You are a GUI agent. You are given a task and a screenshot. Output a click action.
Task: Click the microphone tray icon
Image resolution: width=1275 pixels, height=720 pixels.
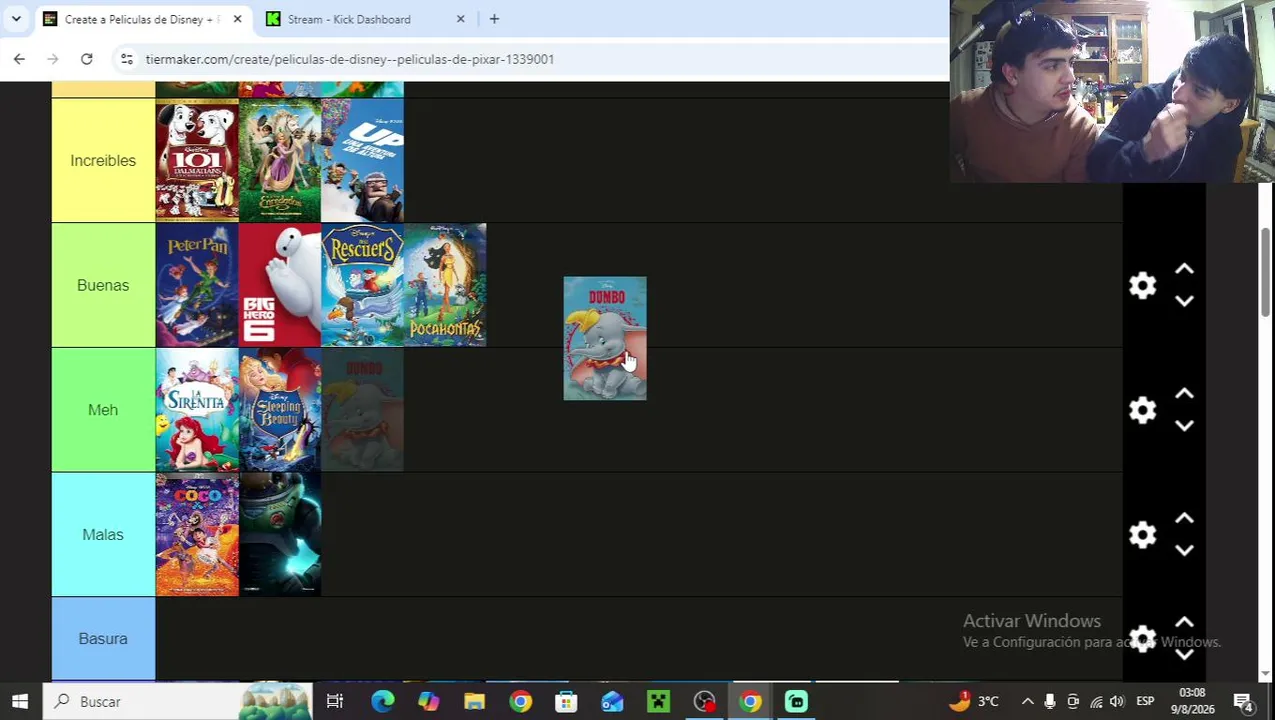[x=1050, y=701]
